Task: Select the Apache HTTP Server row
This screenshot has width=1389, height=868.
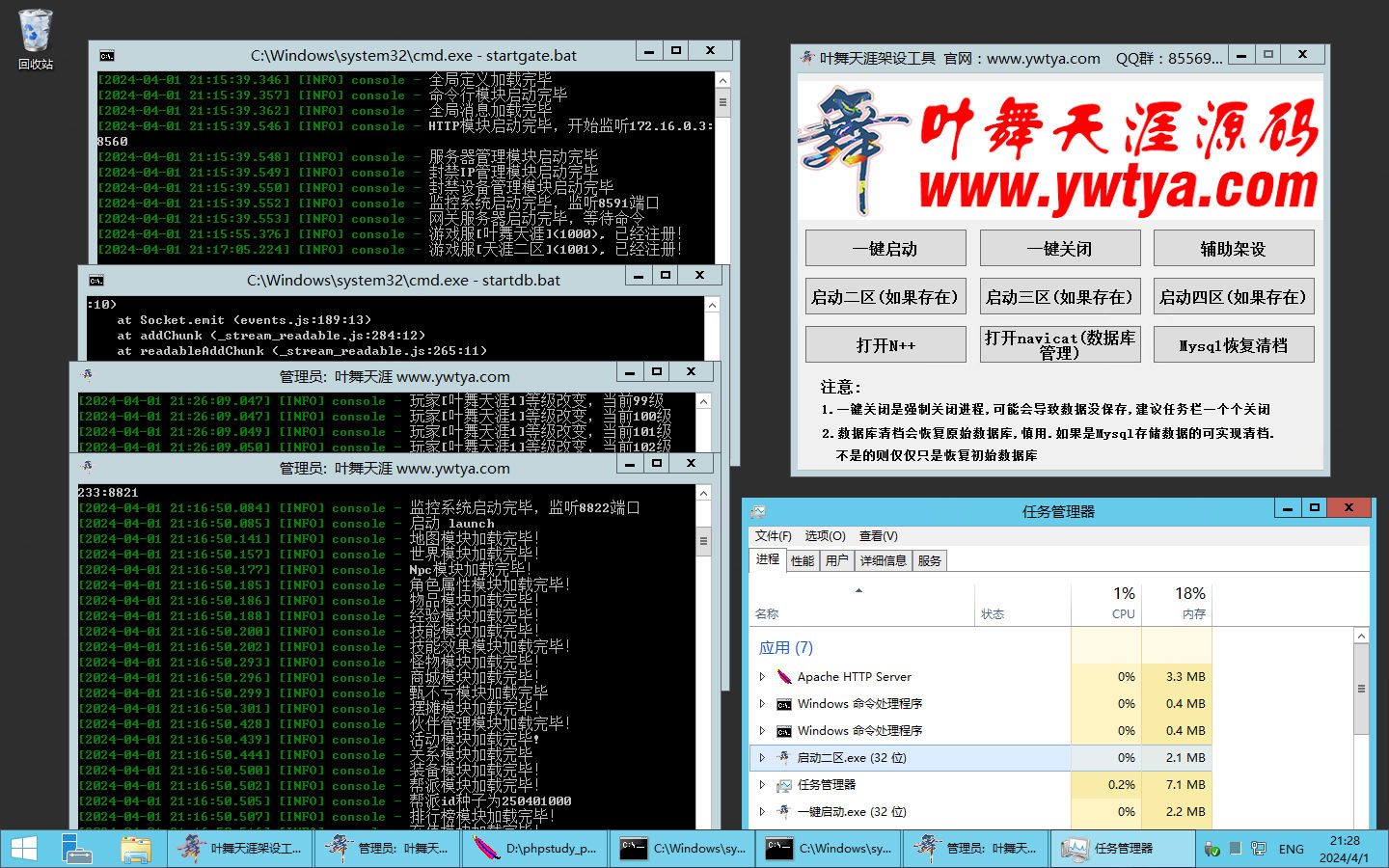Action: pyautogui.click(x=980, y=677)
